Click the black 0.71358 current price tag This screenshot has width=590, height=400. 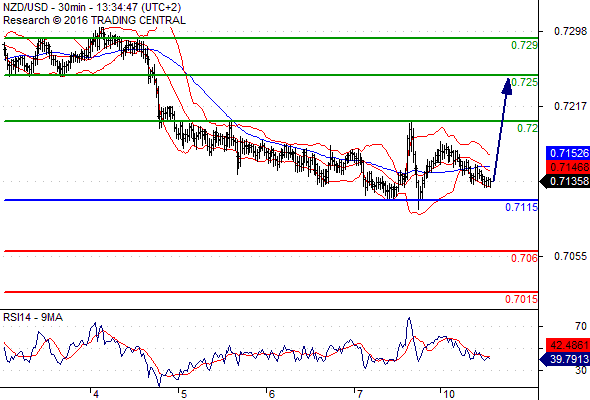pyautogui.click(x=565, y=181)
